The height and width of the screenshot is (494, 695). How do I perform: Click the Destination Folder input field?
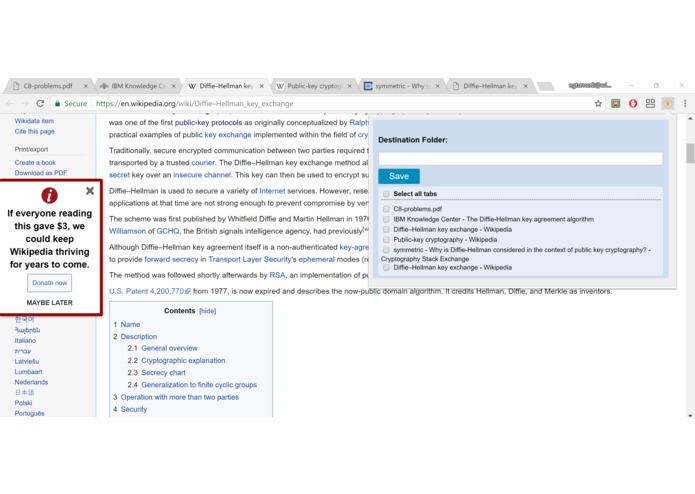[x=520, y=159]
